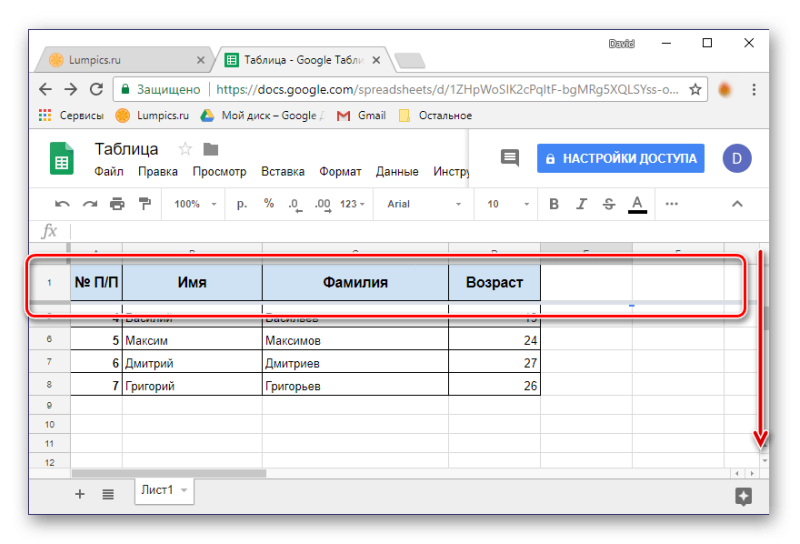Close the Таблица - Google Таблицы tab
800x544 pixels.
pyautogui.click(x=376, y=60)
